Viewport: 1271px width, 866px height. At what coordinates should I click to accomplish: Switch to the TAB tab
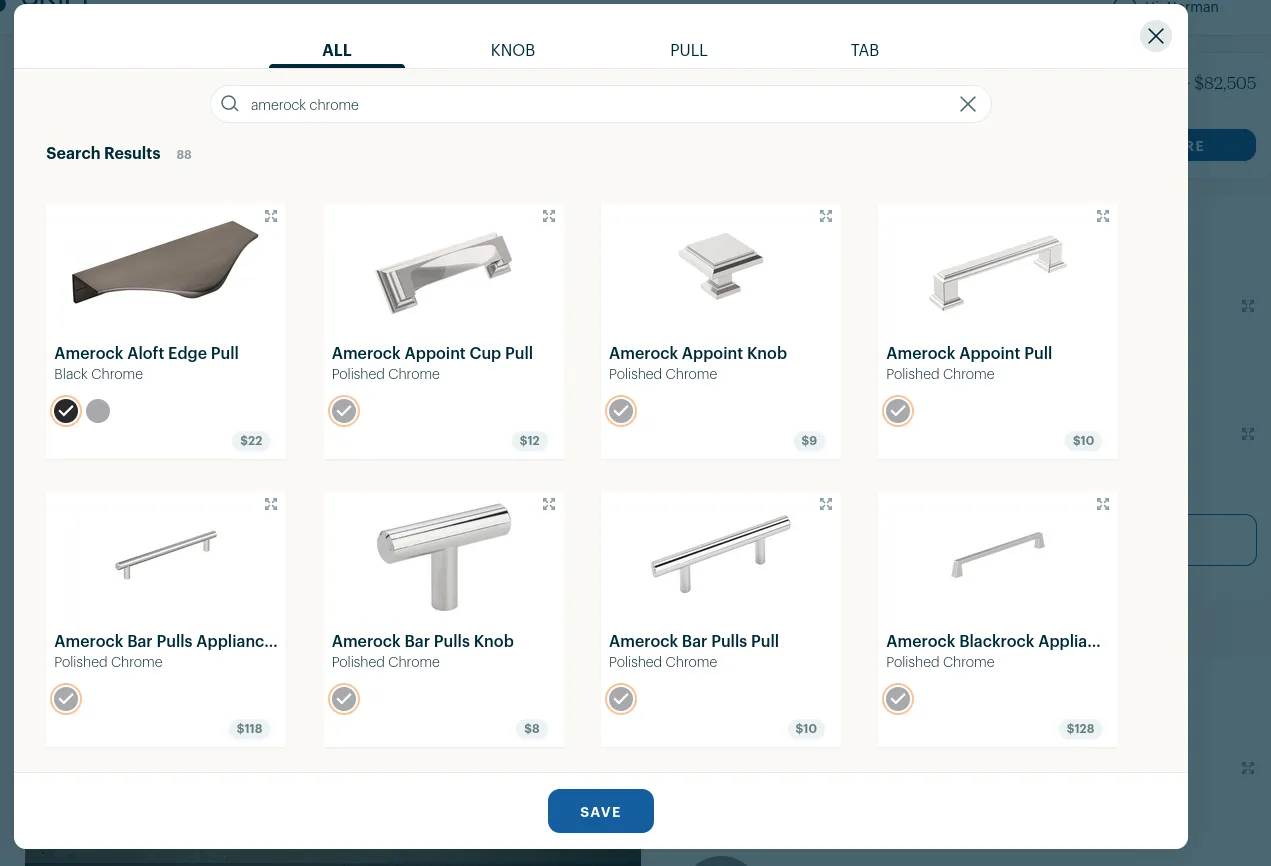pyautogui.click(x=865, y=50)
